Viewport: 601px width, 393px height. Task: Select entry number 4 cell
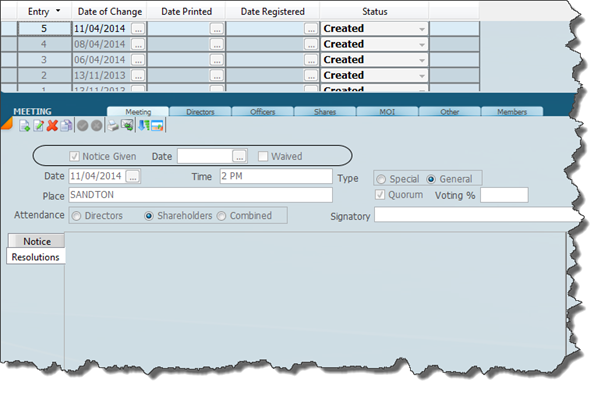click(44, 44)
